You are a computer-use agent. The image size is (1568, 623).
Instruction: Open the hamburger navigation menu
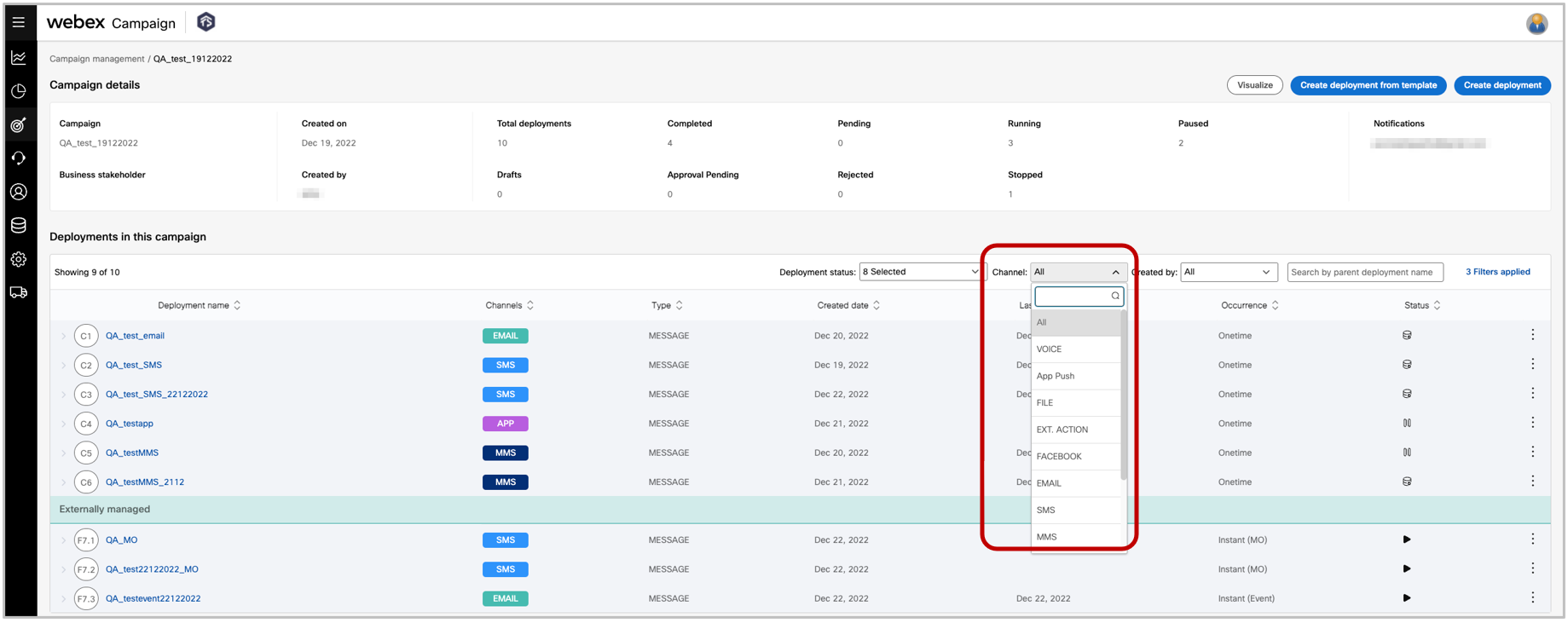[19, 22]
